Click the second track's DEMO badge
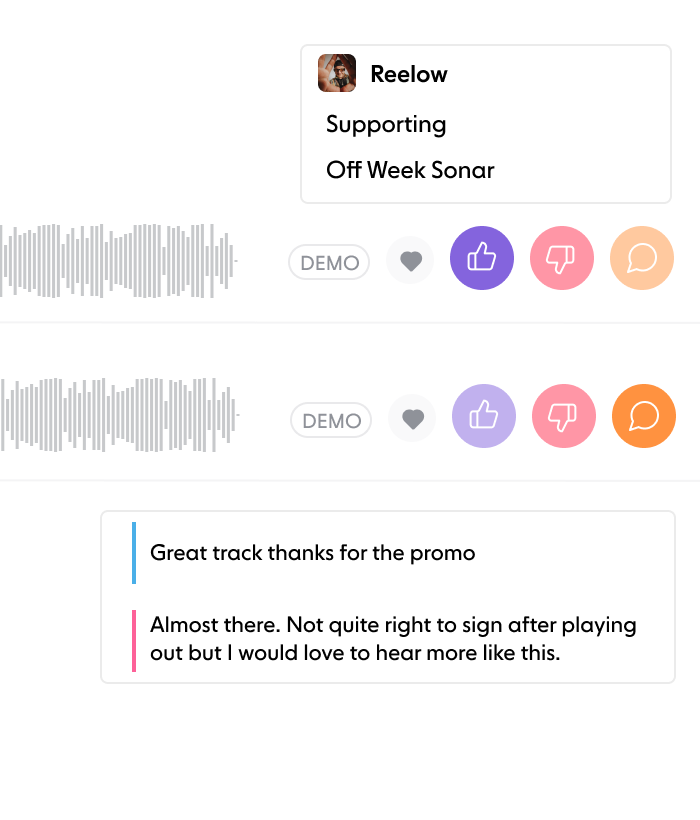 (331, 421)
